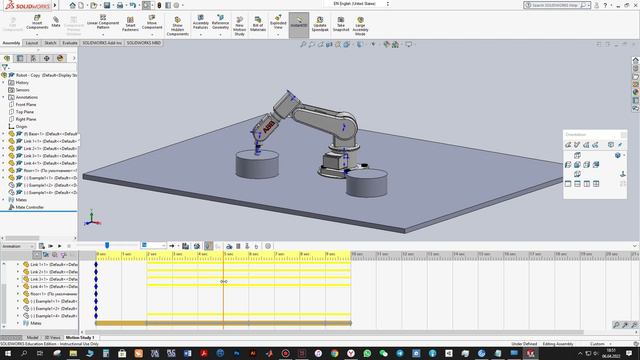The width and height of the screenshot is (640, 360).
Task: Open DisplayManager tab icon
Action: point(60,58)
